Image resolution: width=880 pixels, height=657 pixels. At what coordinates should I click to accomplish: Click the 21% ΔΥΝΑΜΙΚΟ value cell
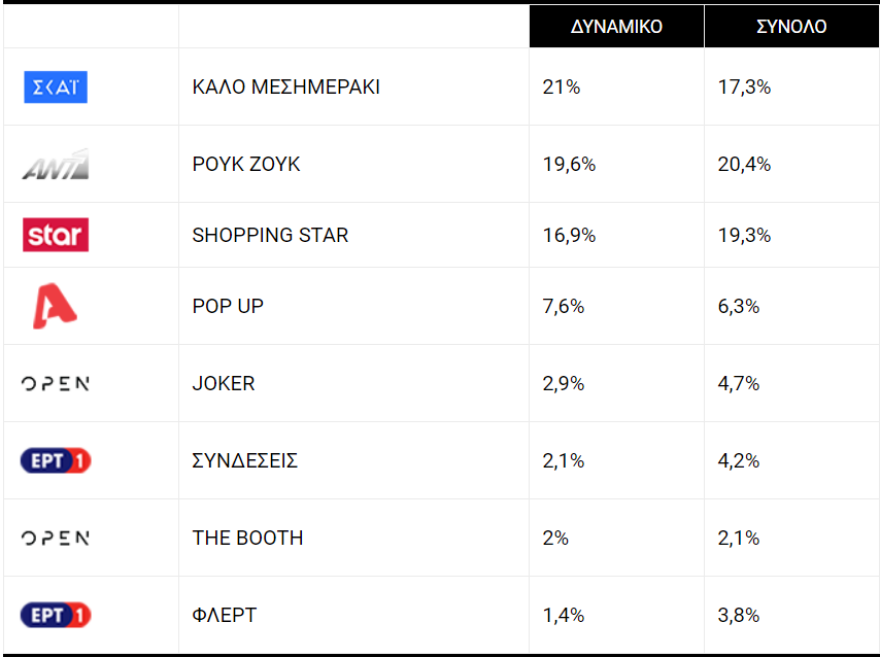pos(561,87)
